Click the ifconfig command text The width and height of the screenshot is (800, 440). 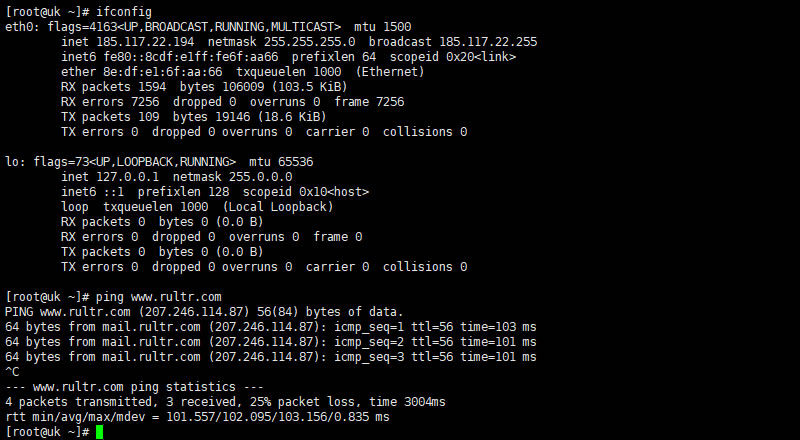(124, 12)
